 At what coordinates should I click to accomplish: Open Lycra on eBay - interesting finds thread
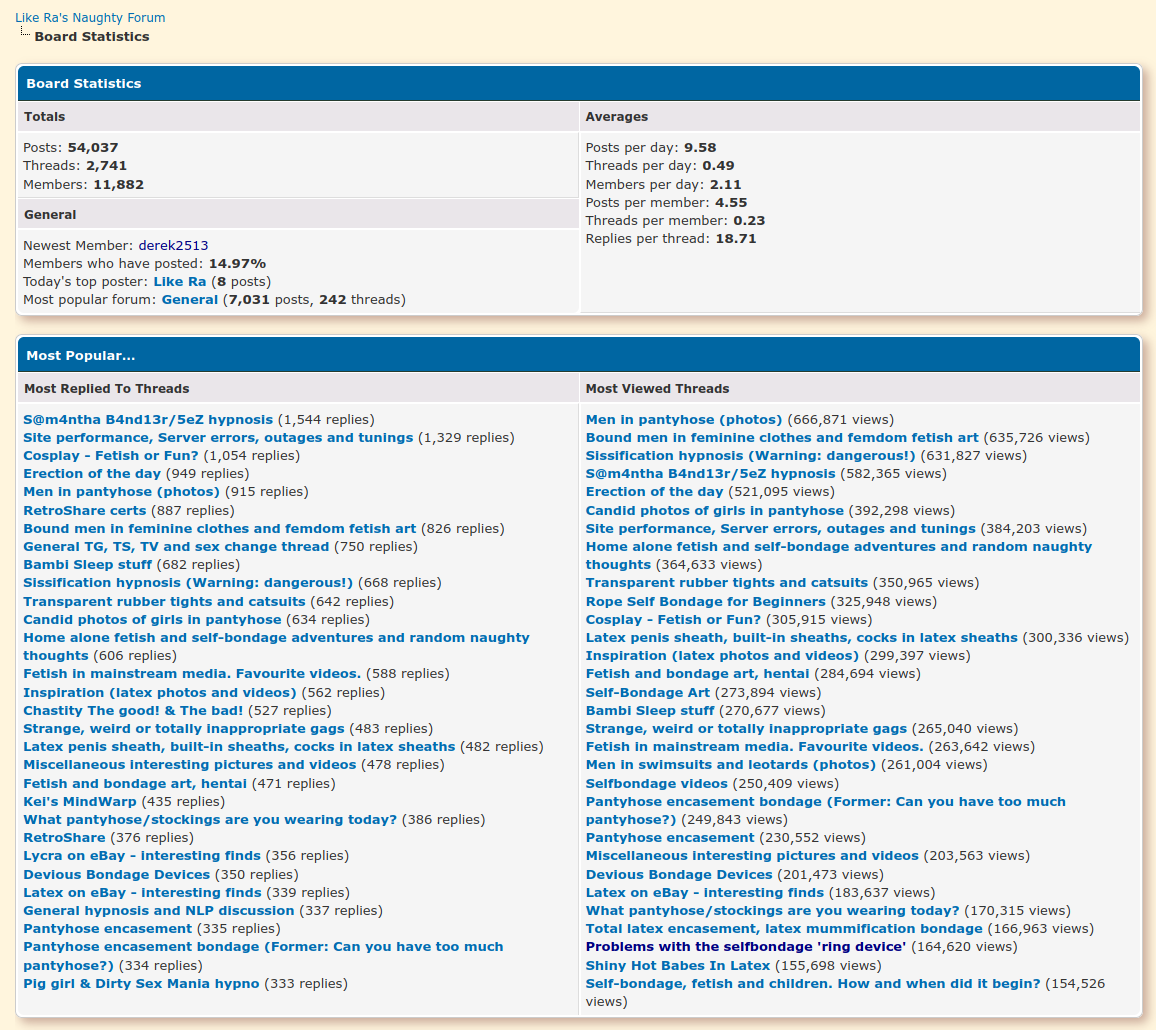point(142,856)
